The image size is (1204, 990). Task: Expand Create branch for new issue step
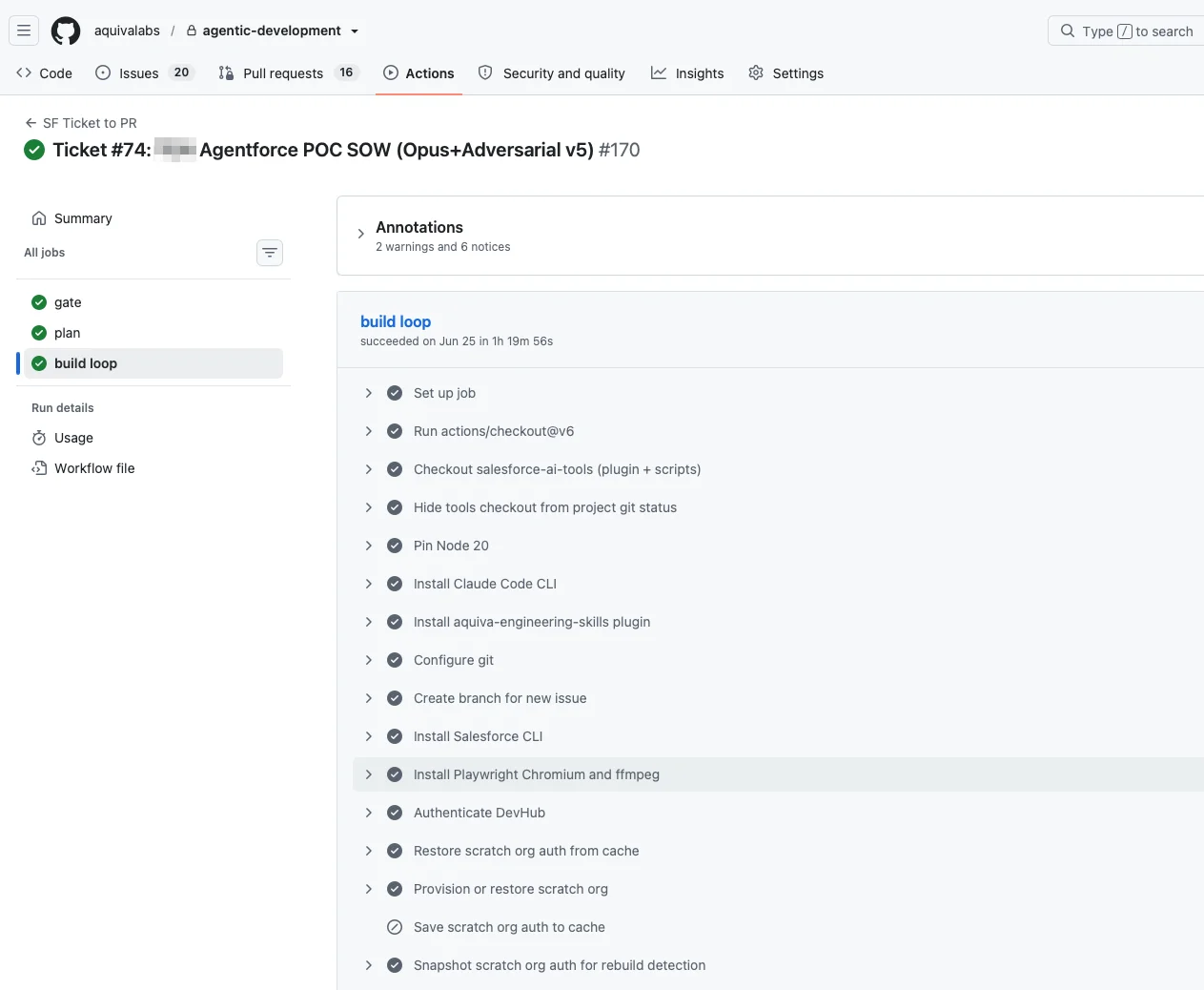click(369, 698)
